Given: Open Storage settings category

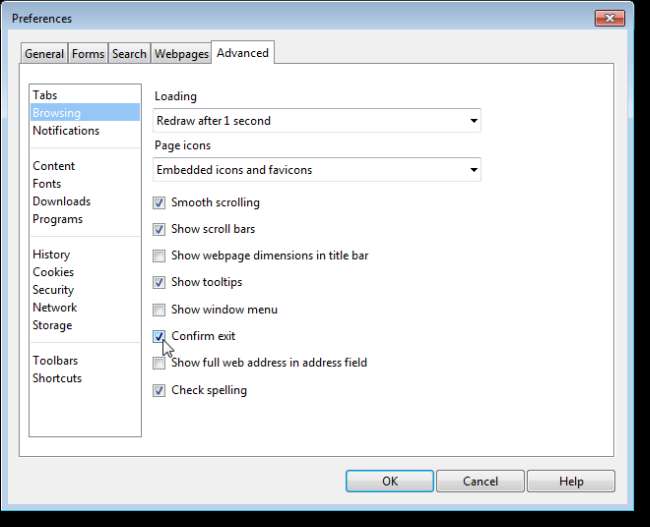Looking at the screenshot, I should point(85,325).
